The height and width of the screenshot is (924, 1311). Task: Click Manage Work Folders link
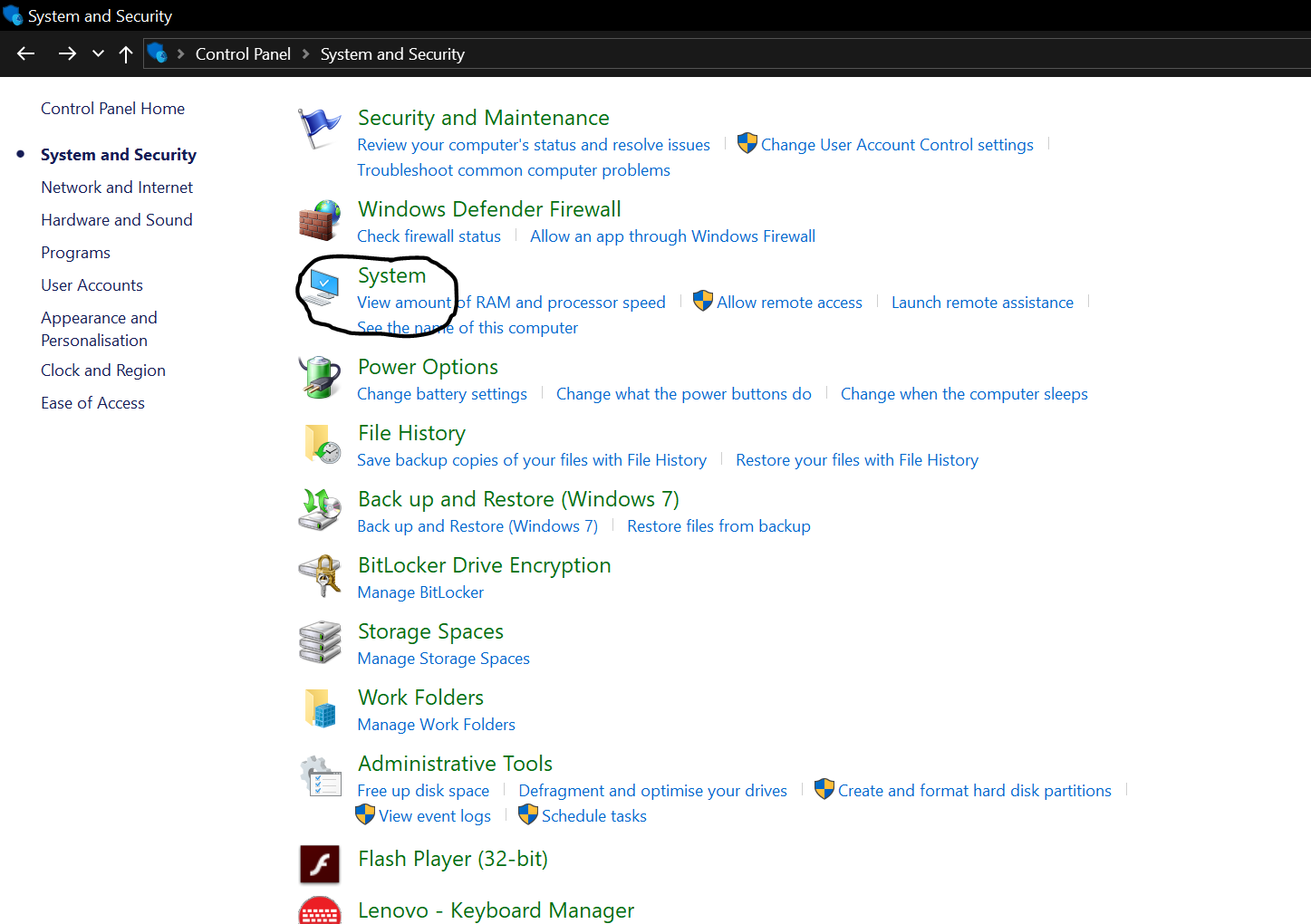coord(436,725)
